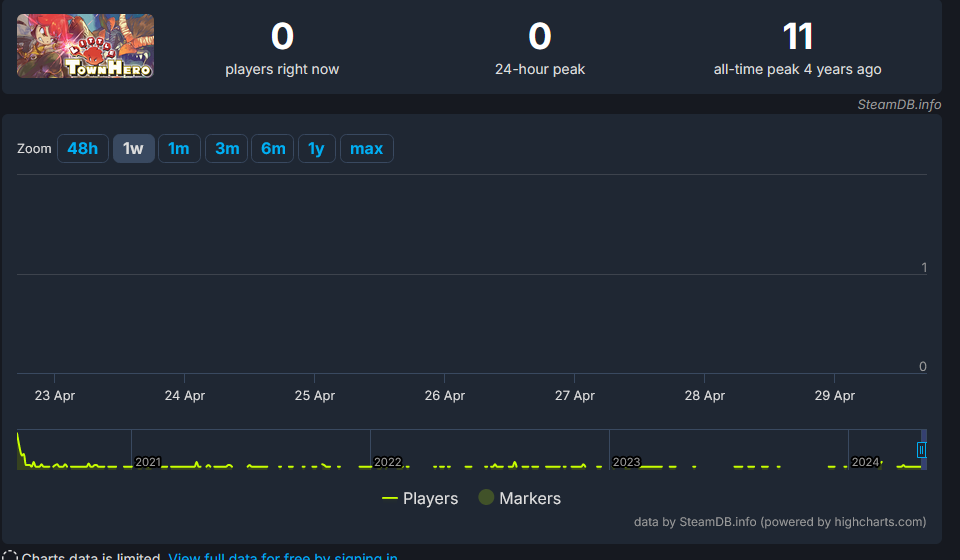Click the loading spinner icon beside the charts notice

click(x=10, y=556)
